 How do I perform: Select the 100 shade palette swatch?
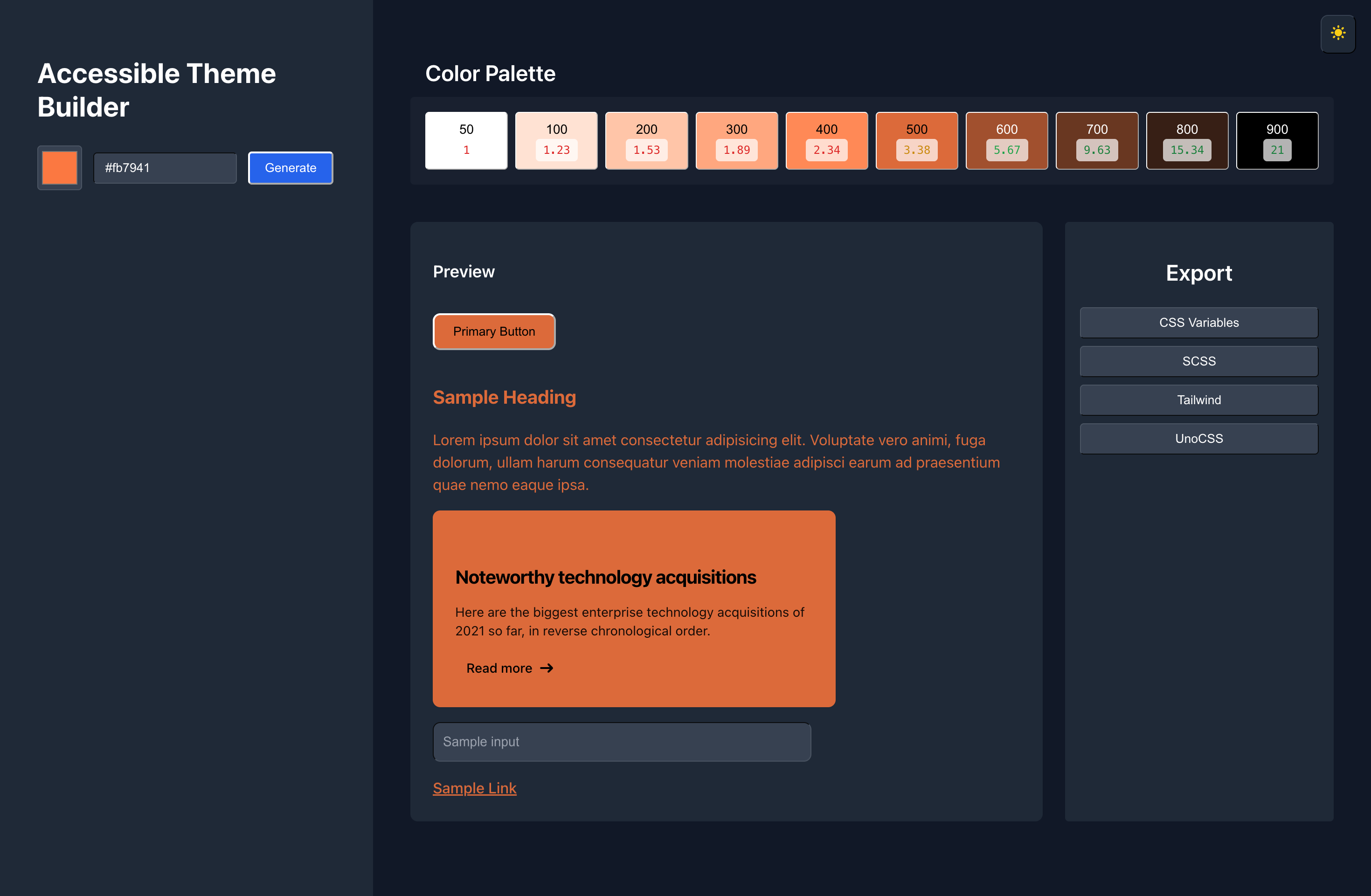pos(556,140)
